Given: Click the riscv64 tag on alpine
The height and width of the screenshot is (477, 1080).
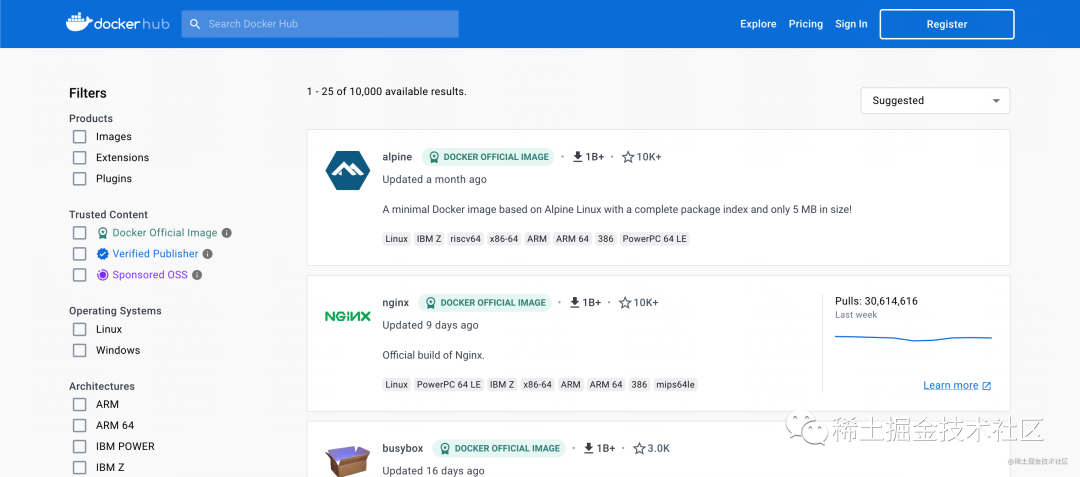Looking at the screenshot, I should (466, 239).
